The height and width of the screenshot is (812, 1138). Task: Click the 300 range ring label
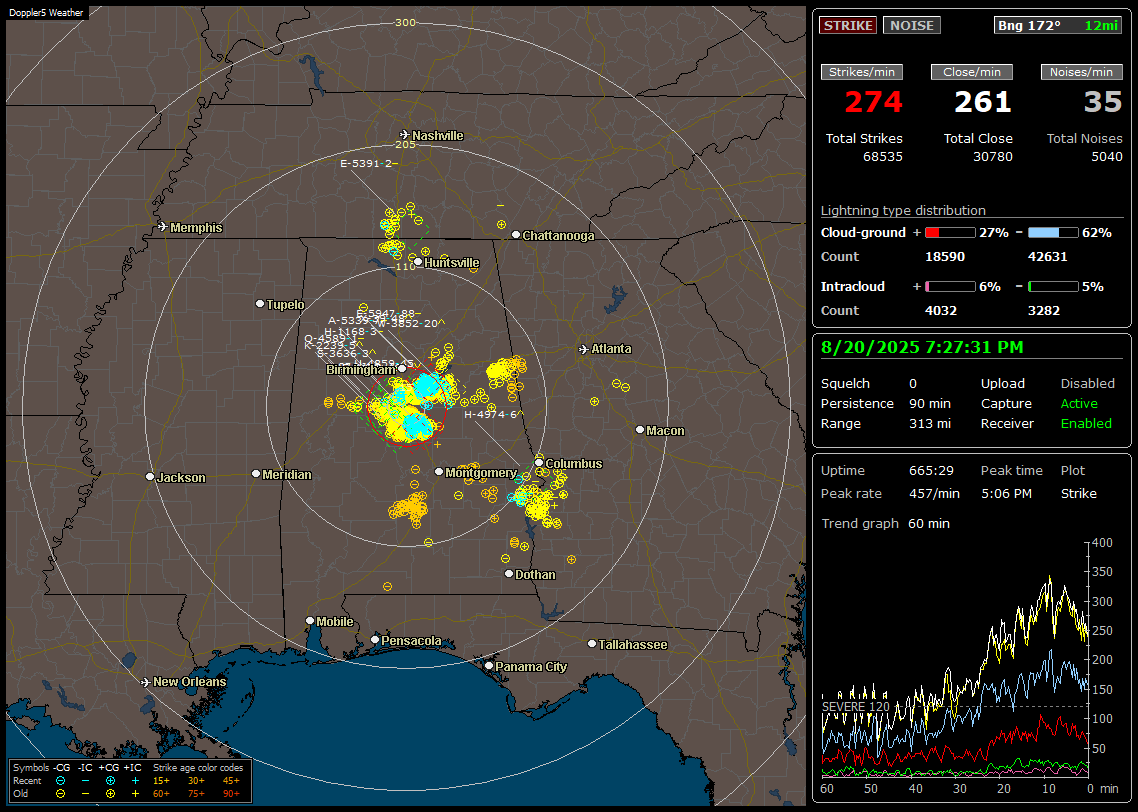coord(405,22)
